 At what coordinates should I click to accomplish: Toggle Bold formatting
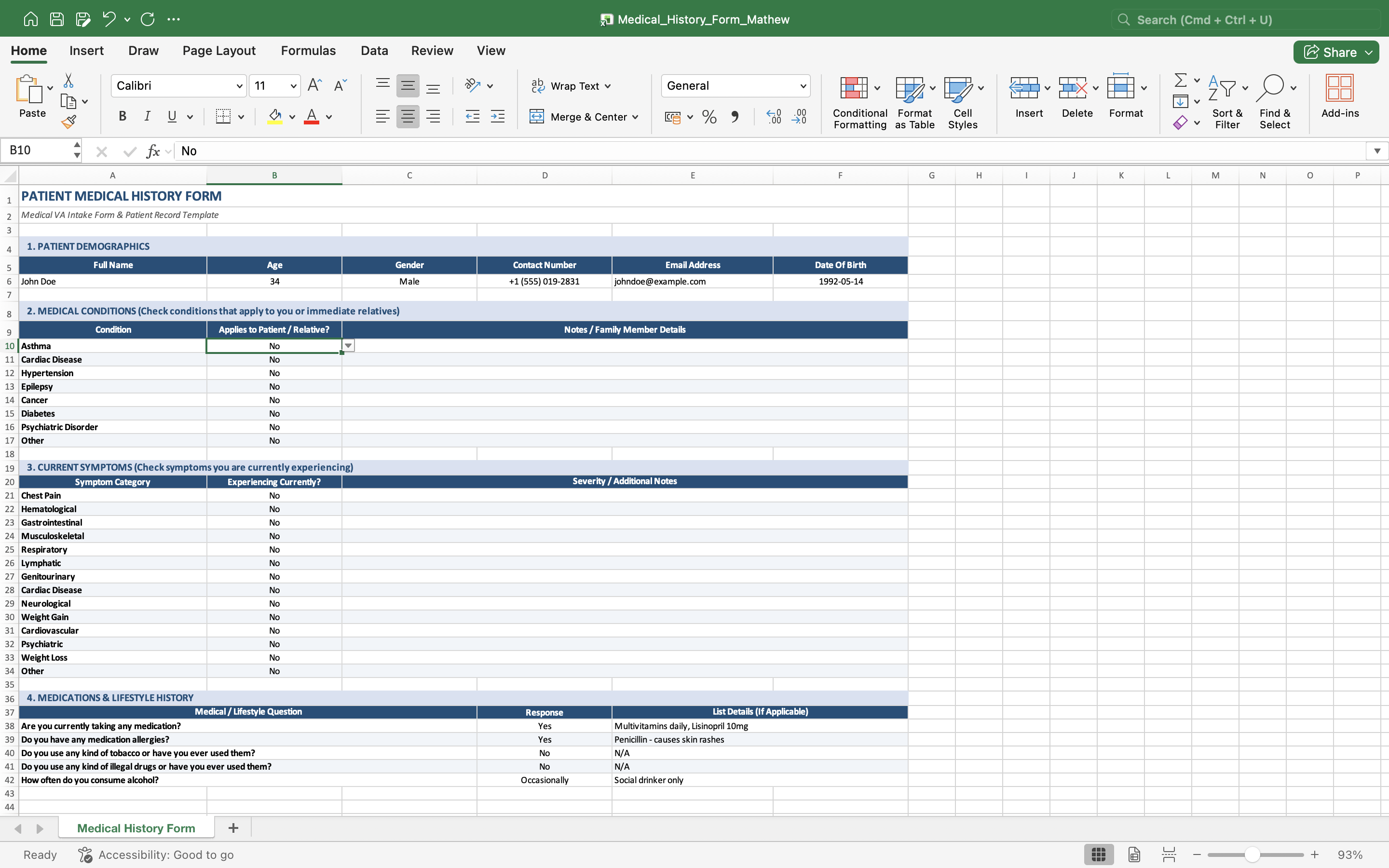point(122,117)
